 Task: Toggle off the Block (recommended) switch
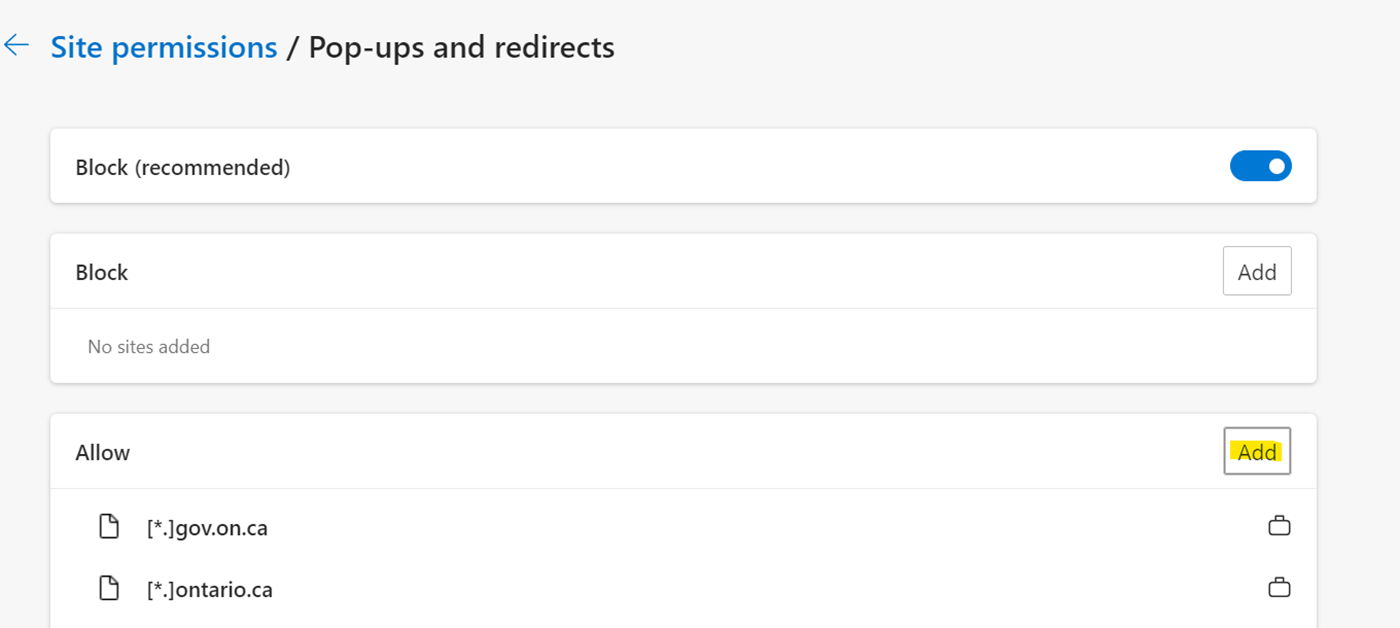point(1260,166)
